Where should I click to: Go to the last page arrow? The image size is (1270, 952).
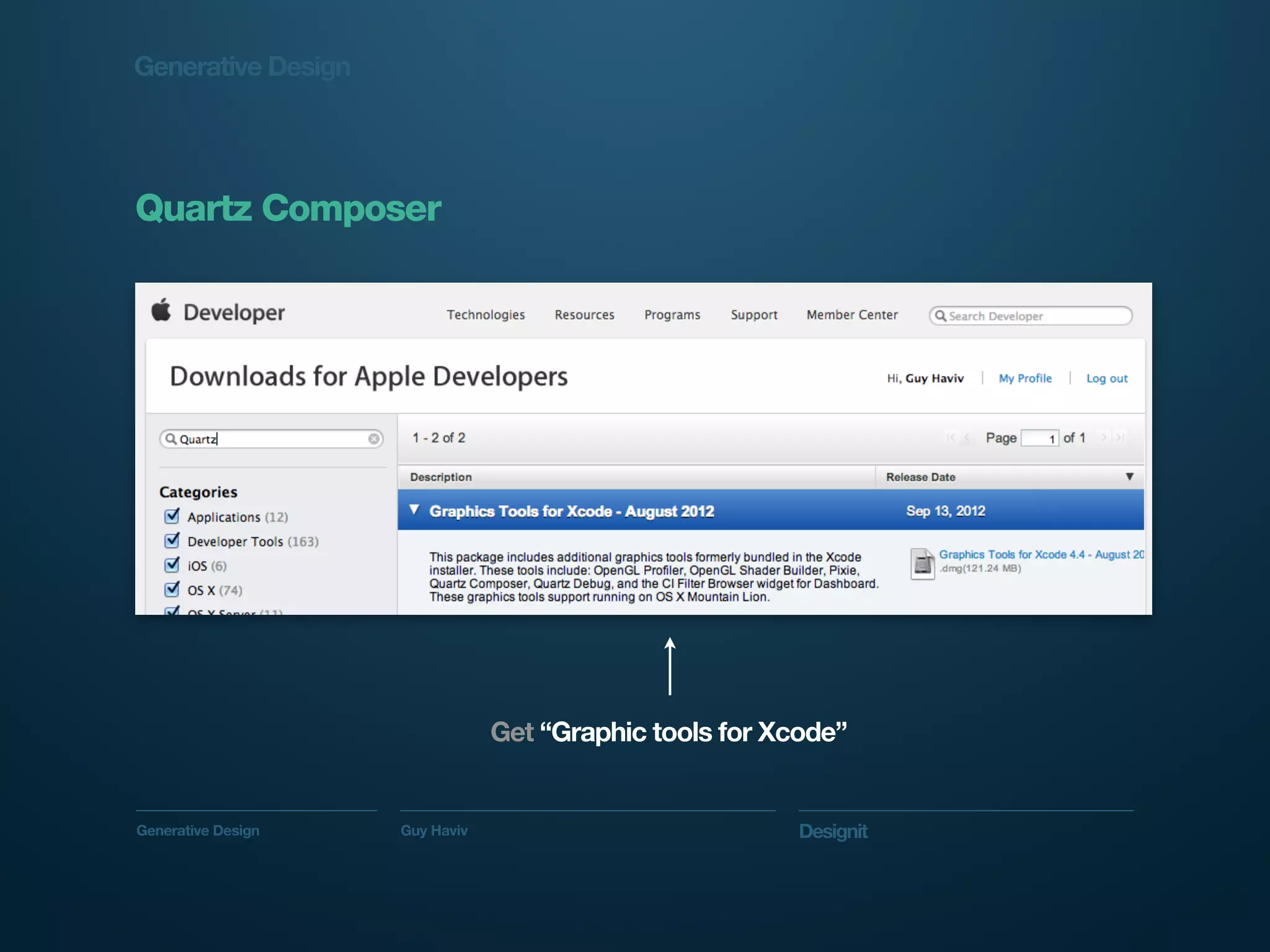pyautogui.click(x=1120, y=438)
